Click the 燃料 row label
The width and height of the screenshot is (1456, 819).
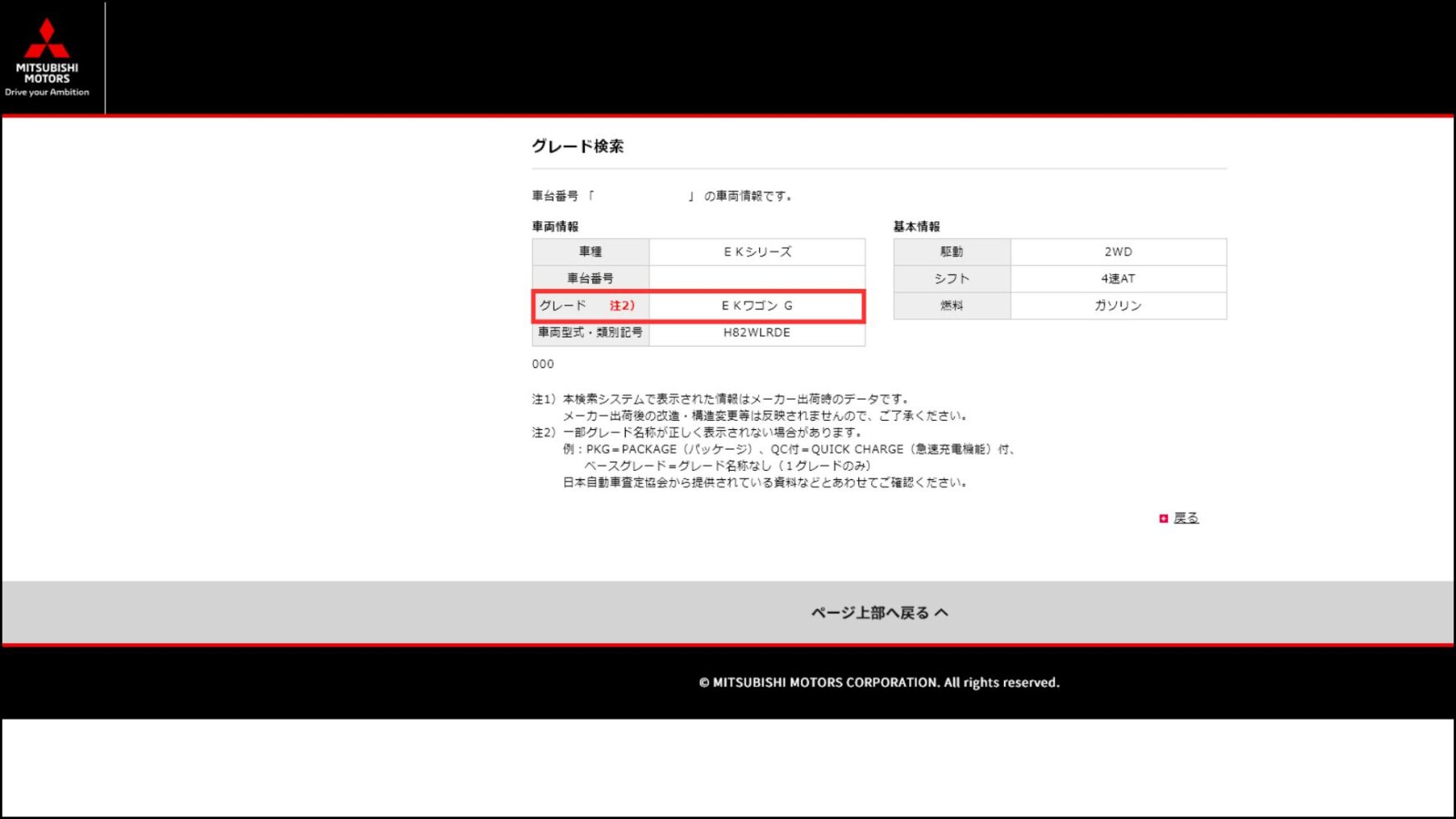tap(952, 305)
